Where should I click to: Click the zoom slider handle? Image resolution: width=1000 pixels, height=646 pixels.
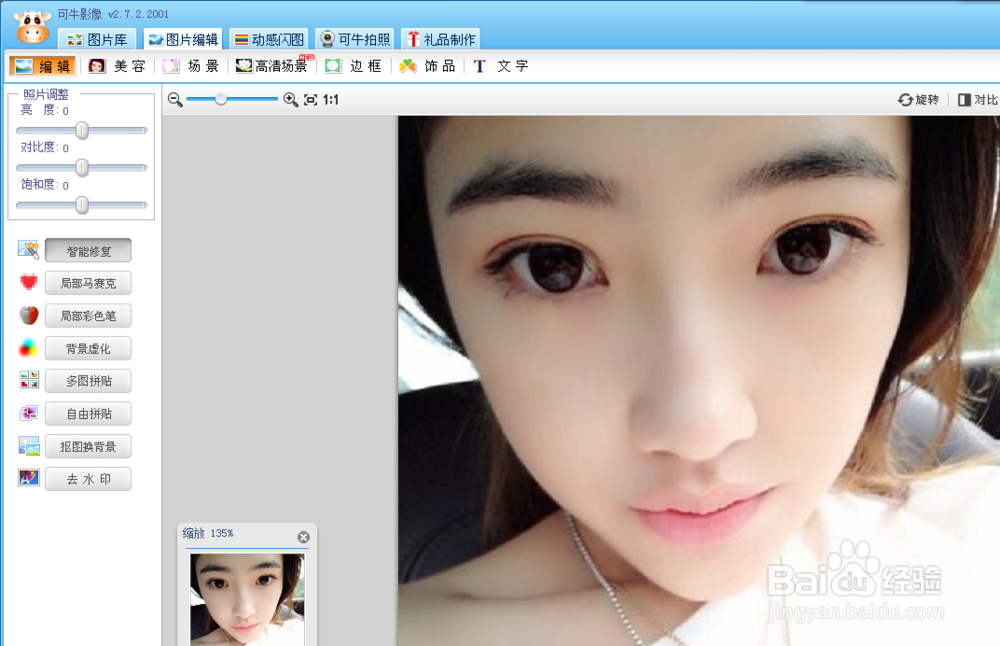point(221,99)
